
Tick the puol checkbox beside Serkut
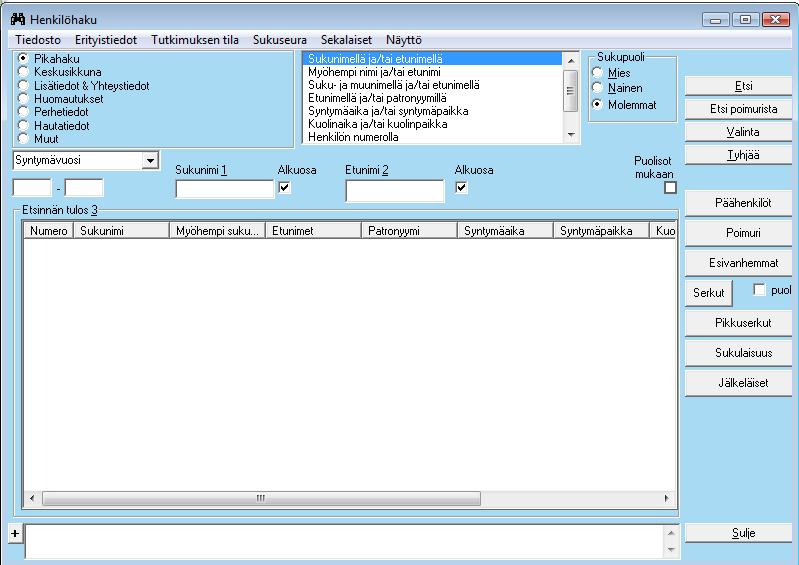click(x=759, y=290)
